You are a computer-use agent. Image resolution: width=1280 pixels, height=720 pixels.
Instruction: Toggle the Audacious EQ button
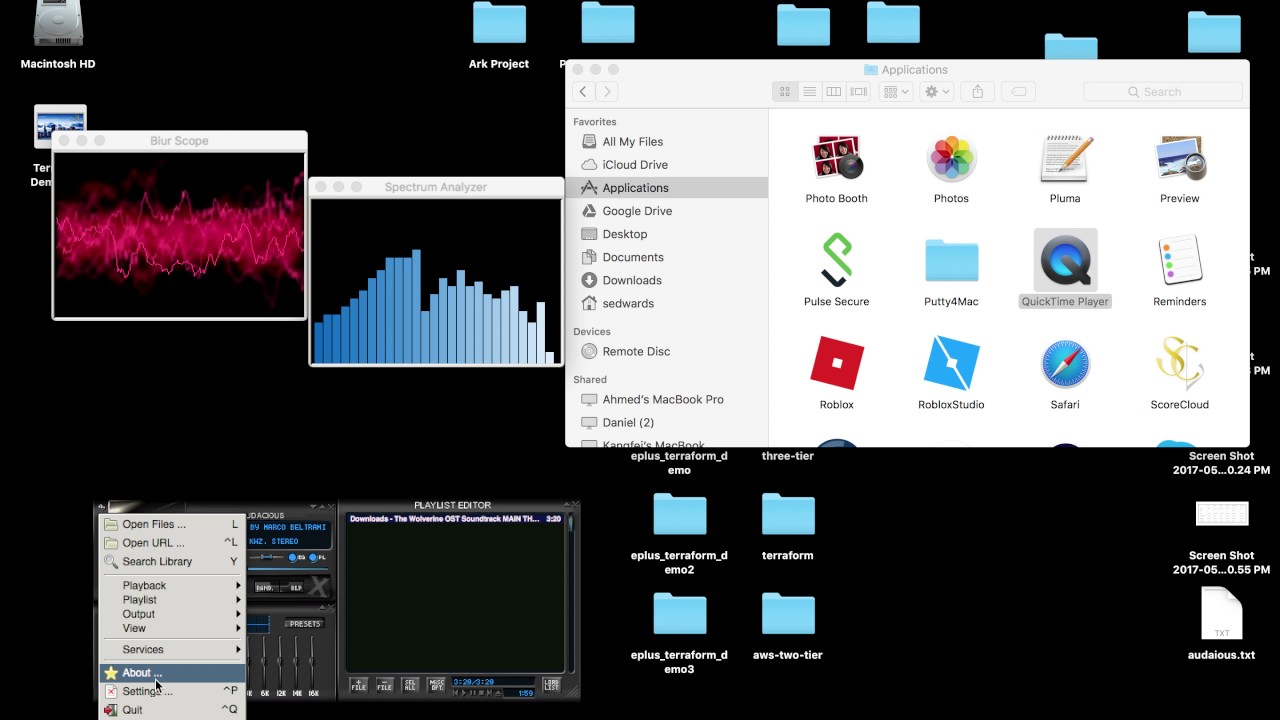coord(297,557)
